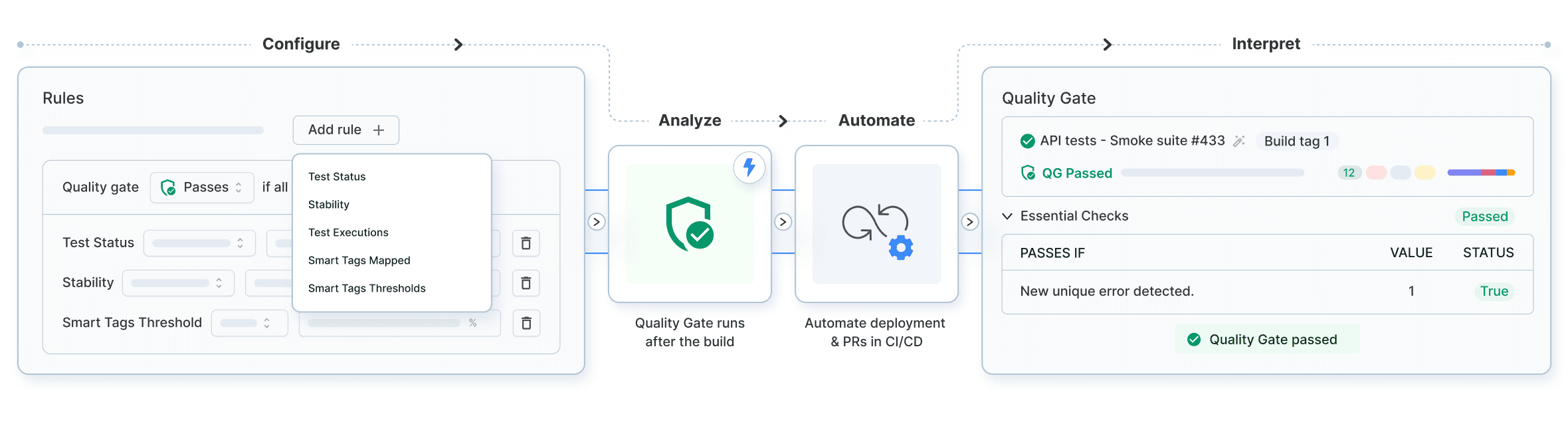Click the QG Passed label
The height and width of the screenshot is (428, 1568).
coord(1077,173)
